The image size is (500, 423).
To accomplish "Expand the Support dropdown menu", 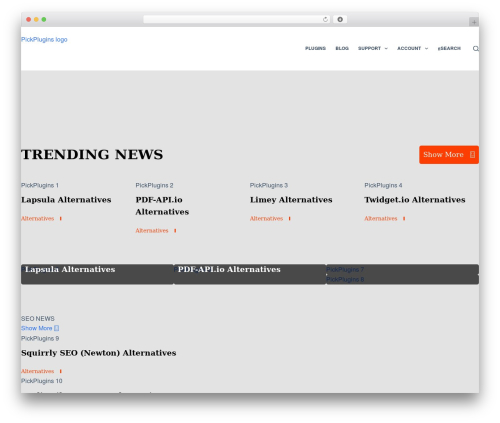I will (x=373, y=49).
